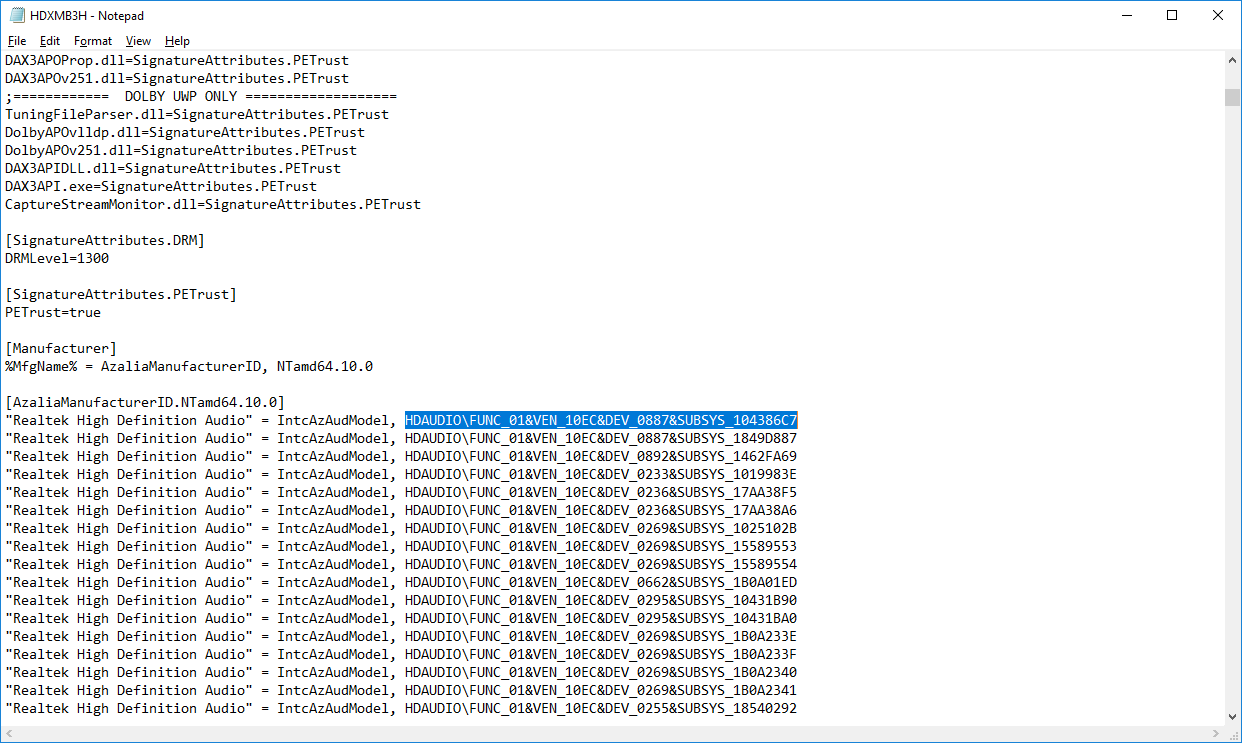Click the DAX3APIDLL.dll line
The image size is (1242, 743).
click(x=173, y=168)
